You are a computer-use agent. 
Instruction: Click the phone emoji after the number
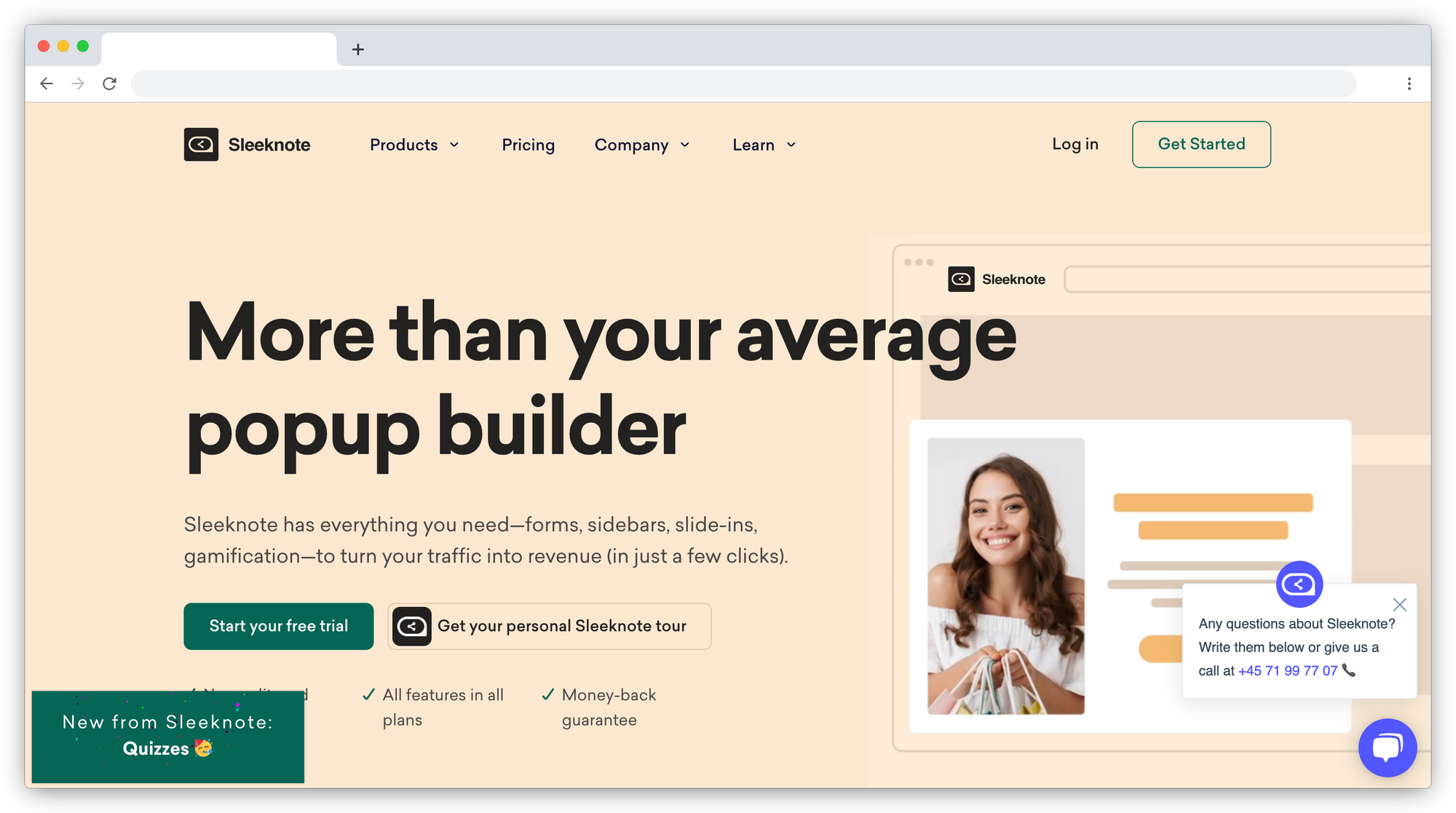click(x=1348, y=670)
